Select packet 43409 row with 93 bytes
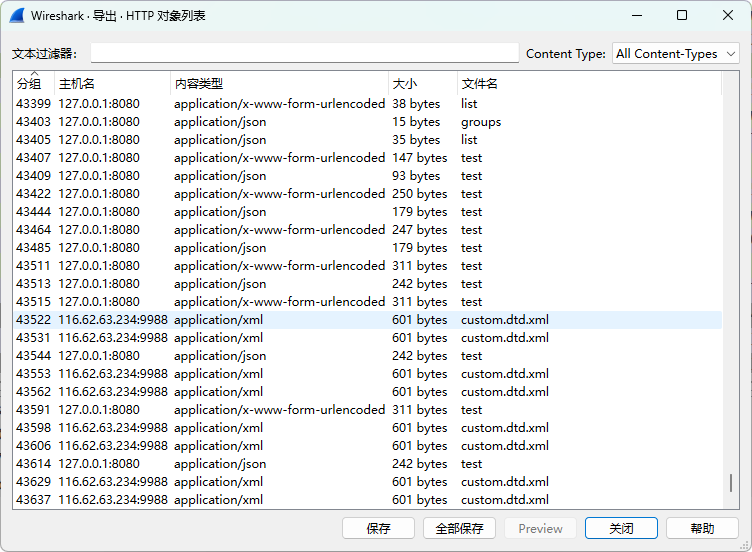The image size is (752, 552). tap(367, 176)
